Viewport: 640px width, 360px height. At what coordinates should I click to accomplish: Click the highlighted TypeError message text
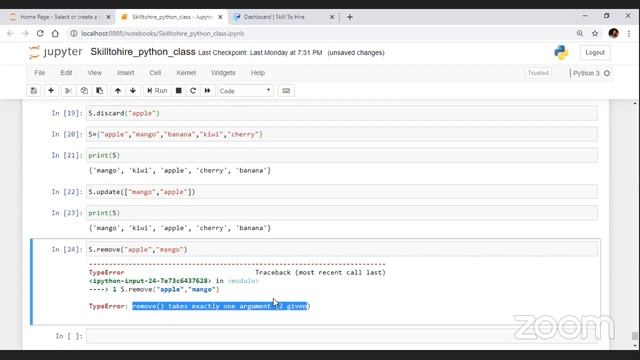[221, 306]
